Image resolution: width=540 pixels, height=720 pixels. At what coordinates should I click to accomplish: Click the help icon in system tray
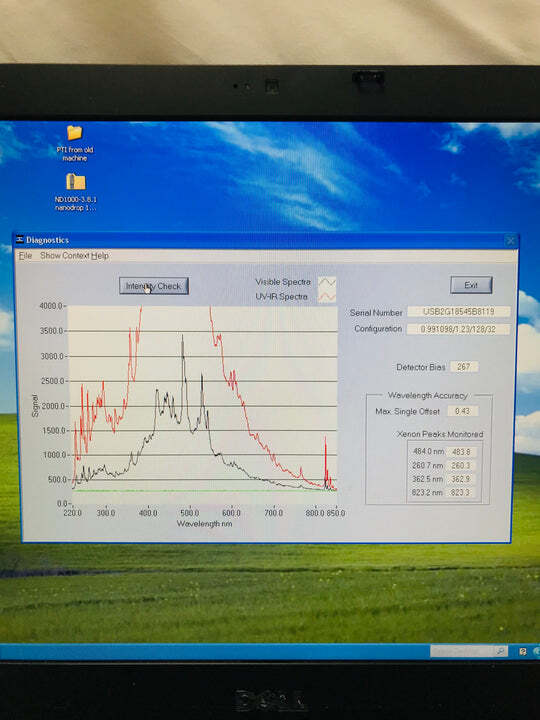tap(523, 651)
